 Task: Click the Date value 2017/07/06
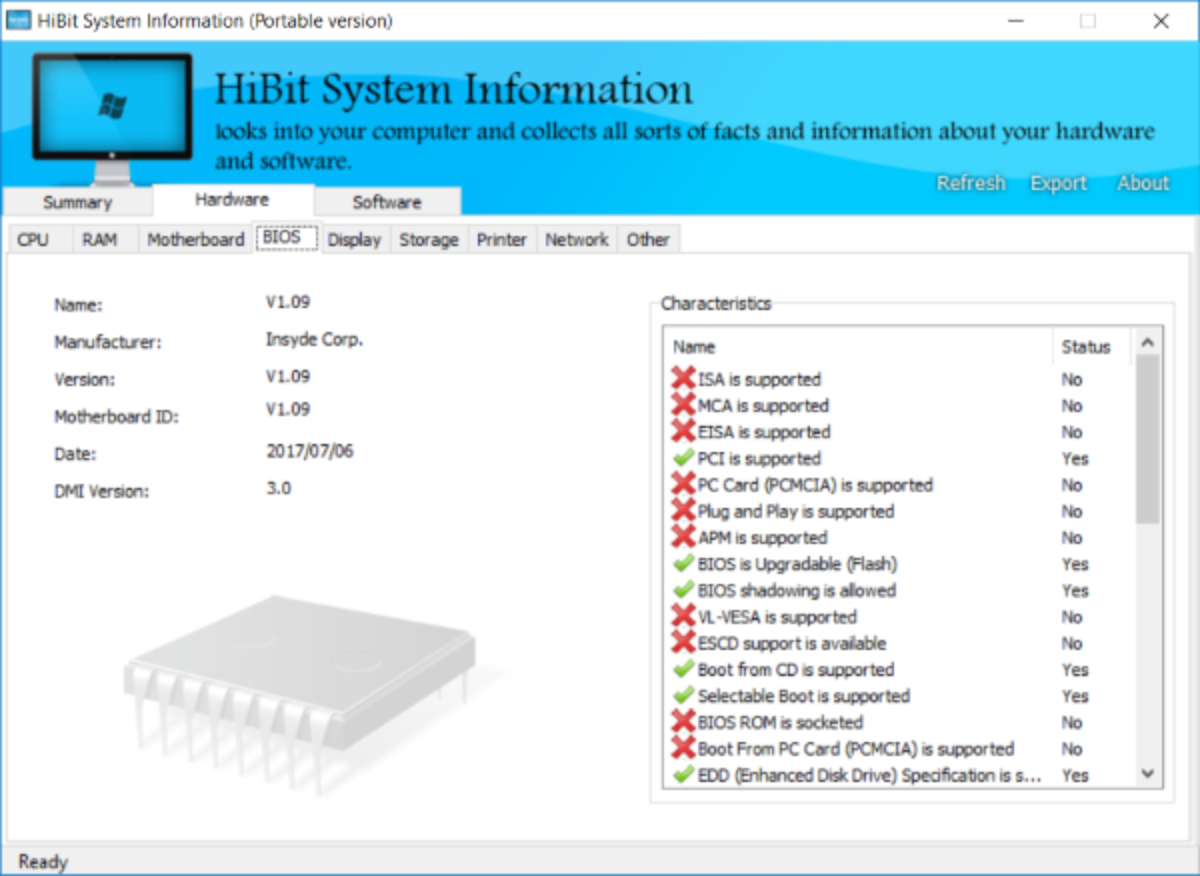(310, 451)
